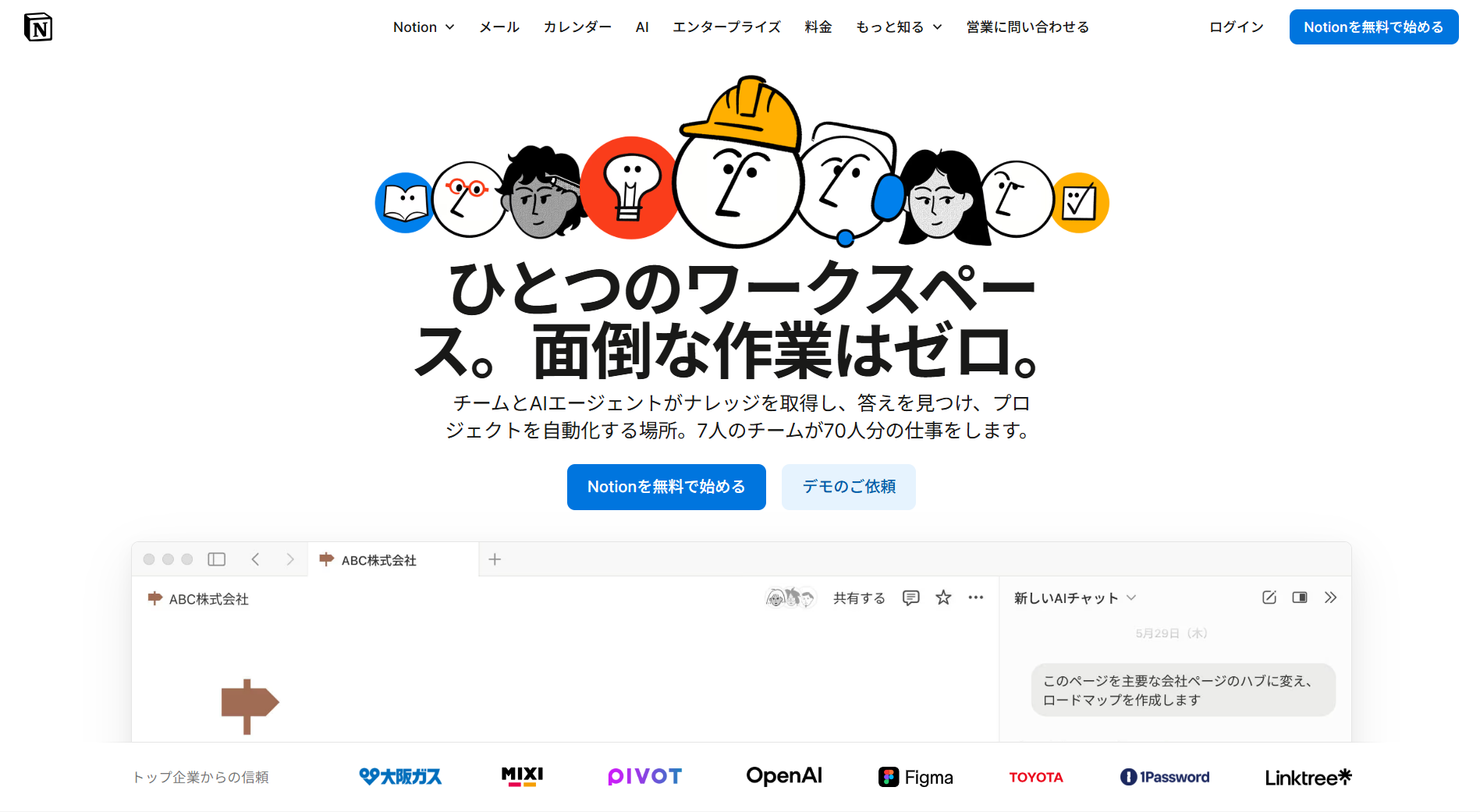Toggle the AI chat panel layout icon
The image size is (1480, 812).
click(1300, 597)
